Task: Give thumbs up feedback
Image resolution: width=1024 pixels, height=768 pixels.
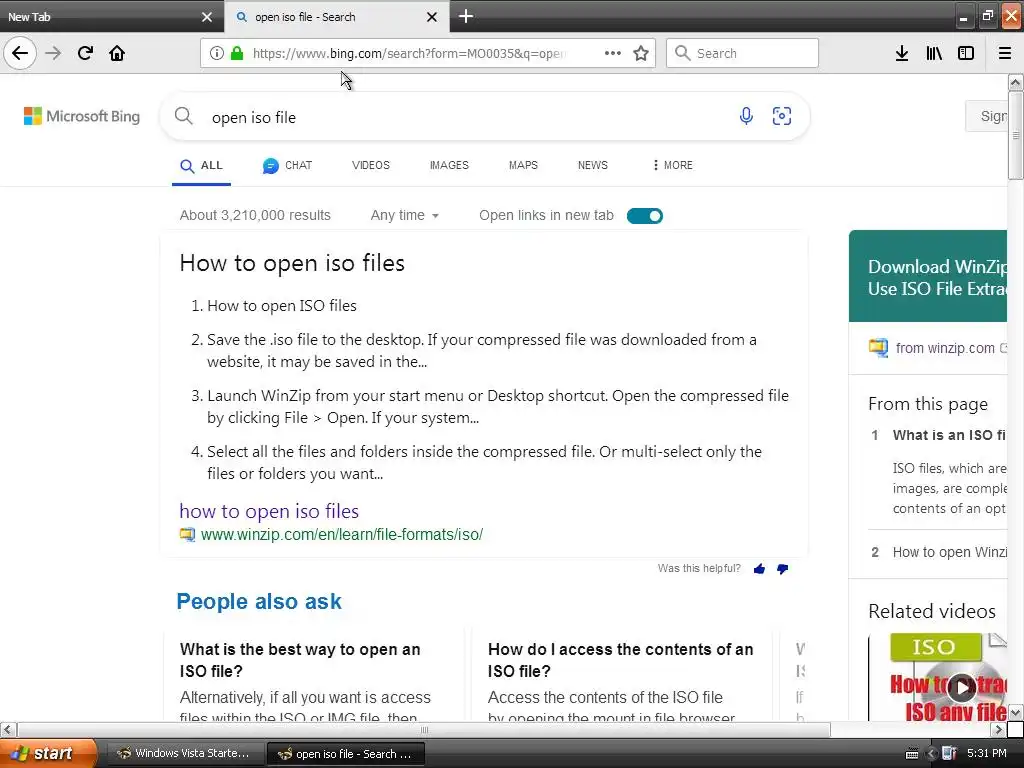Action: 759,569
